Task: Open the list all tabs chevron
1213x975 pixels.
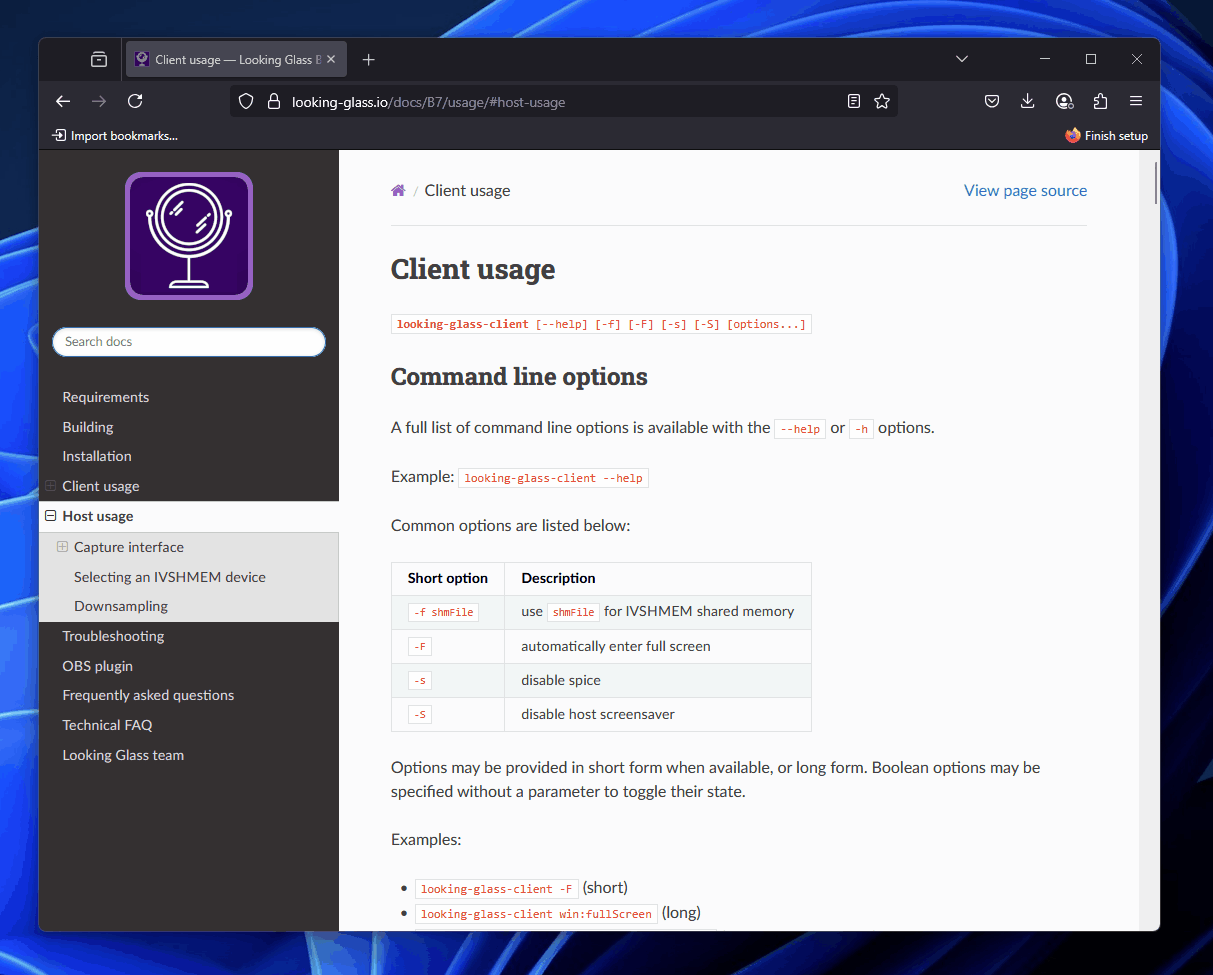Action: (x=962, y=60)
